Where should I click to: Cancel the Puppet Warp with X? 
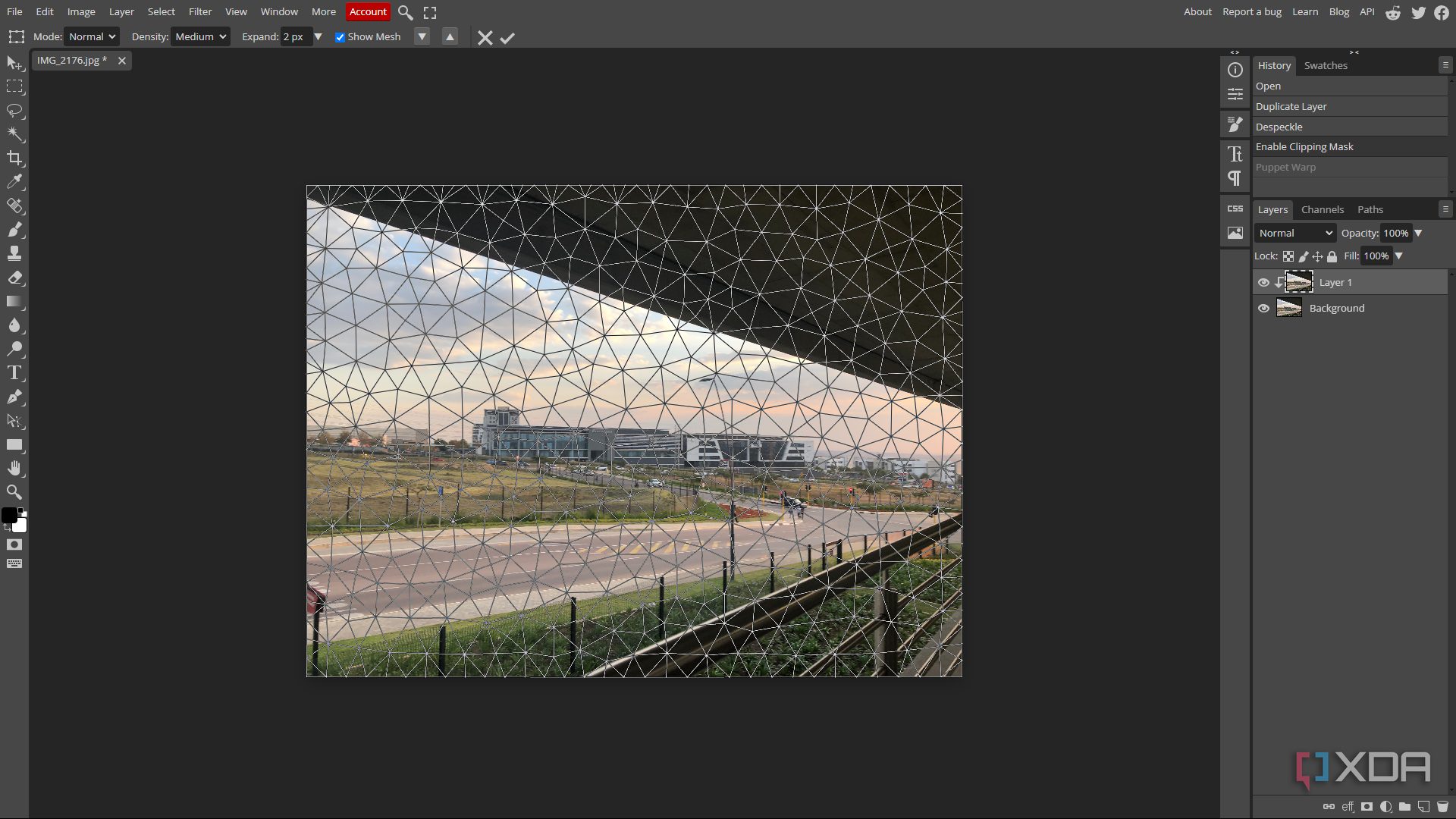(485, 38)
